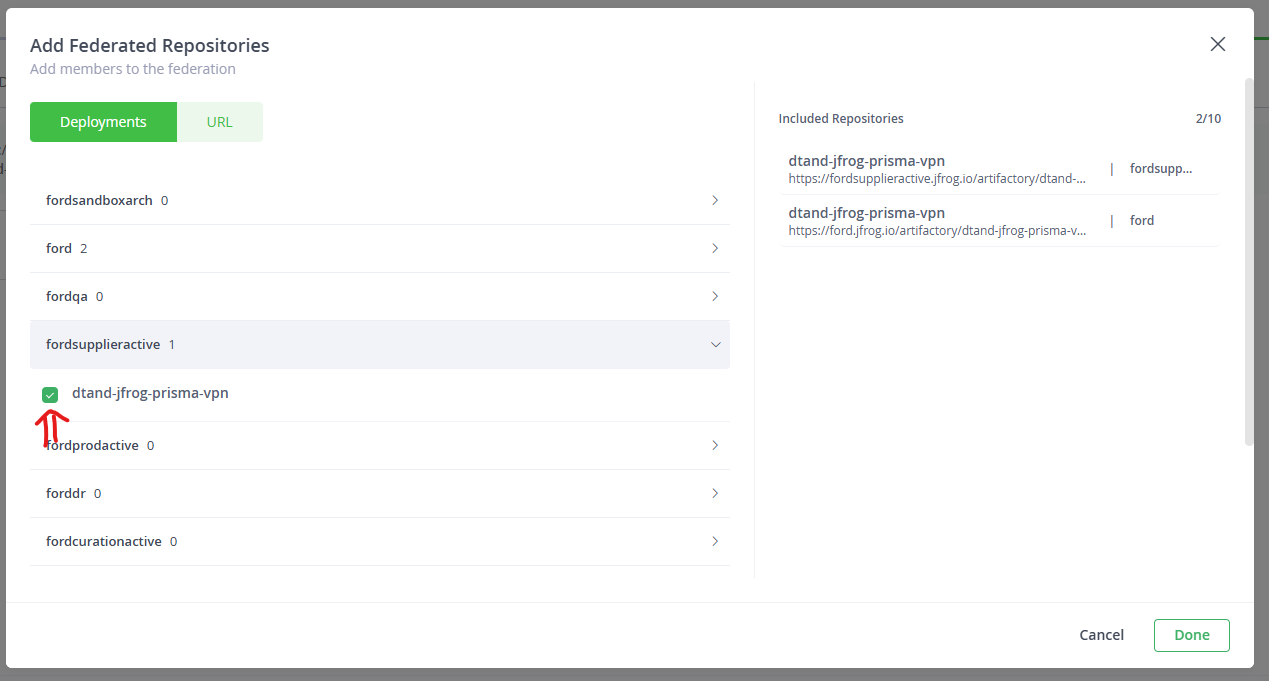Viewport: 1269px width, 681px height.
Task: Expand the forddr deployment chevron
Action: click(x=715, y=493)
